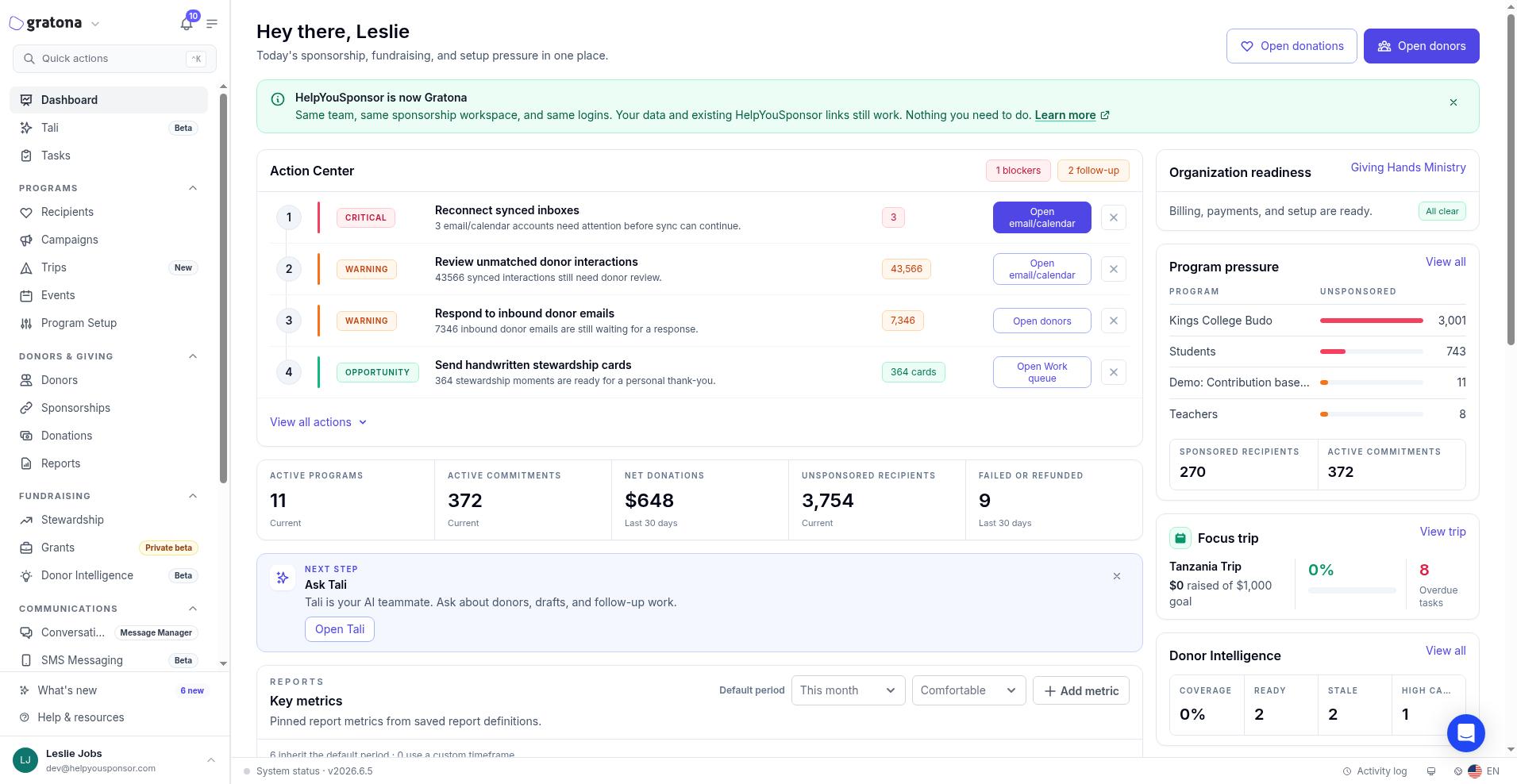Click the Recipients heart icon in sidebar

[26, 212]
